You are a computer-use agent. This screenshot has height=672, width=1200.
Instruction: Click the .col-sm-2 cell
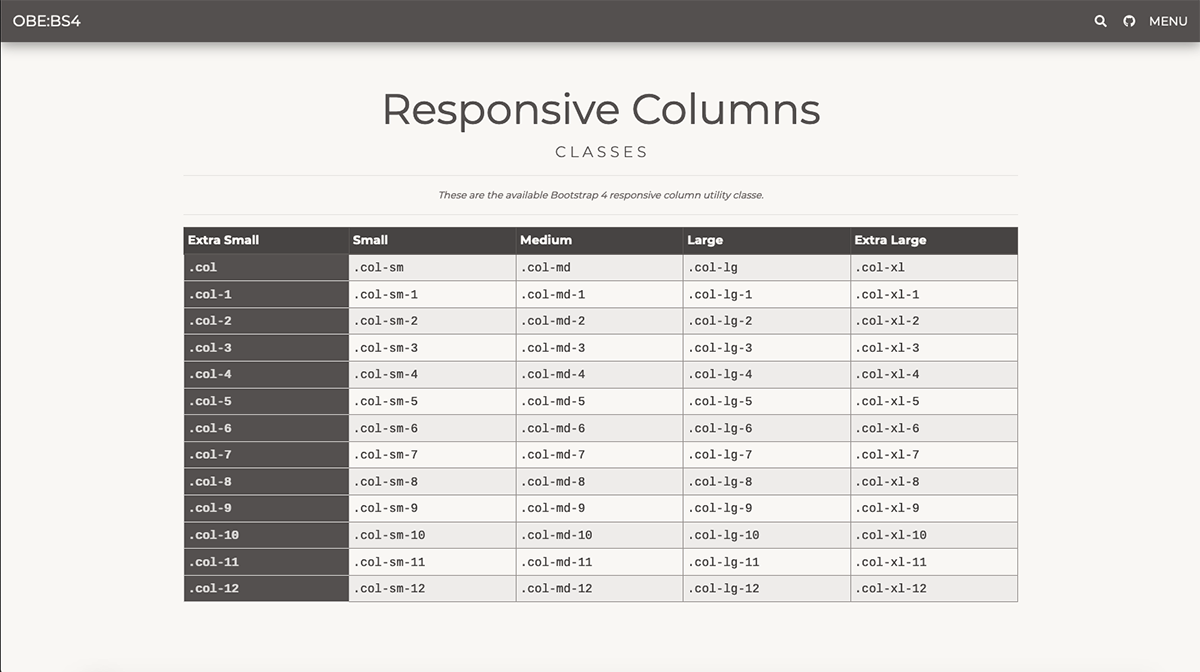click(432, 321)
